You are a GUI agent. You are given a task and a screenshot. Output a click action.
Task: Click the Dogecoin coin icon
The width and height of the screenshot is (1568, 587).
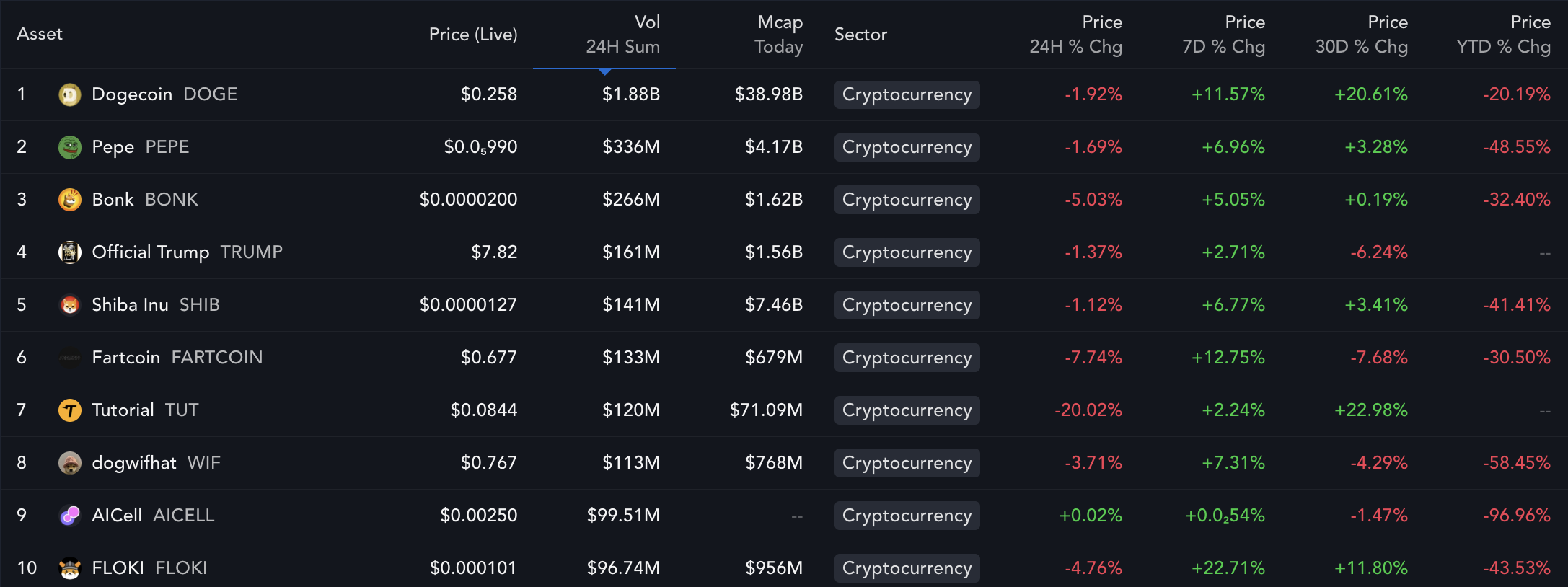point(70,94)
